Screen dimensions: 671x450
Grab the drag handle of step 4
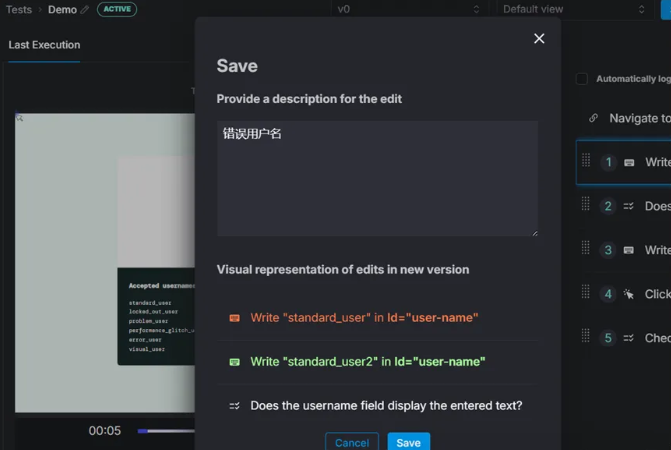(x=586, y=292)
